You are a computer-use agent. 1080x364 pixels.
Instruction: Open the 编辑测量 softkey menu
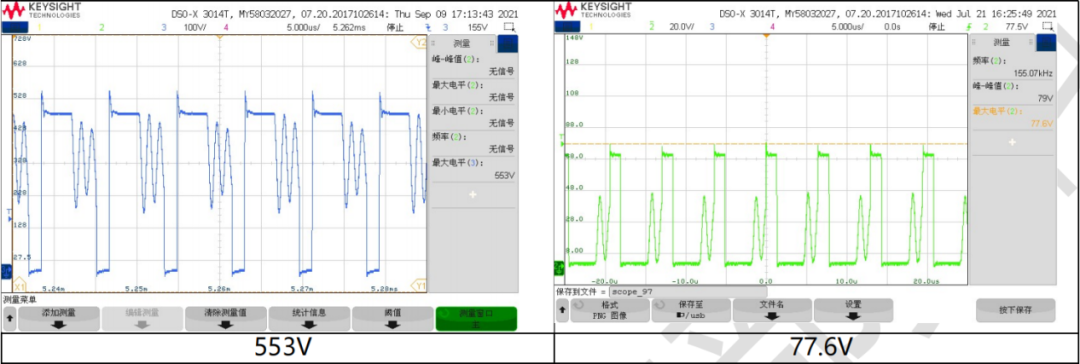[142, 318]
